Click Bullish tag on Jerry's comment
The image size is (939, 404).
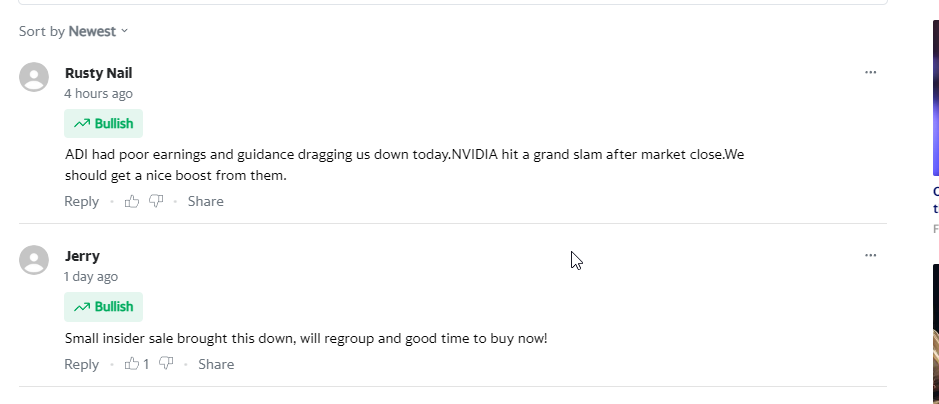pyautogui.click(x=104, y=307)
